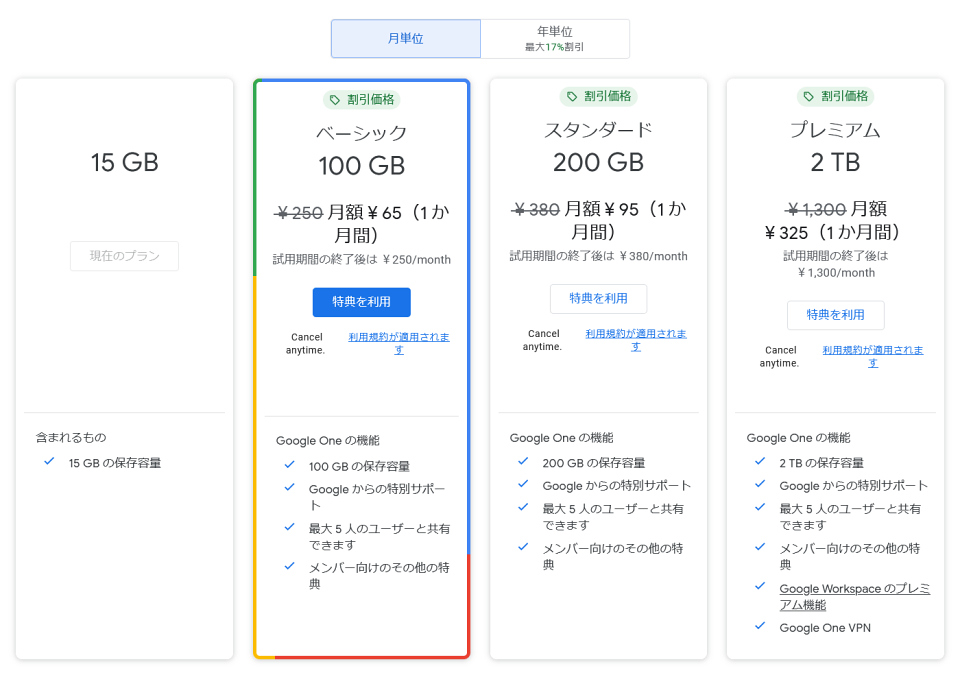Click the checkmark beside 200 GB の保存容量
960x680 pixels.
(523, 462)
